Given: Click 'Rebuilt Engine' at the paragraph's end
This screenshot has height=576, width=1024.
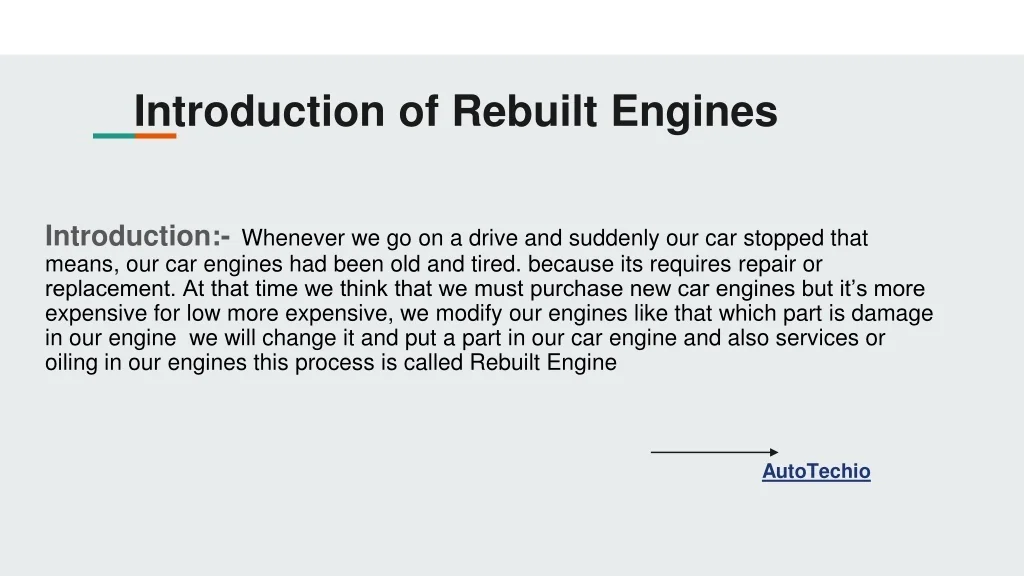Looking at the screenshot, I should tap(543, 363).
